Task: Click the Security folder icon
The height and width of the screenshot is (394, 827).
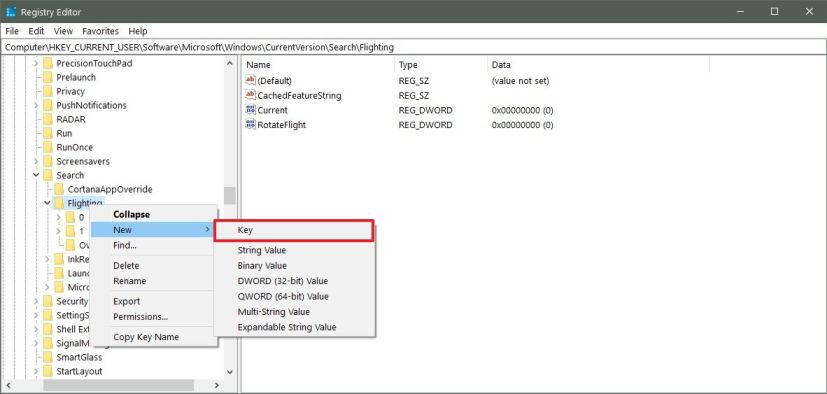Action: pyautogui.click(x=48, y=301)
